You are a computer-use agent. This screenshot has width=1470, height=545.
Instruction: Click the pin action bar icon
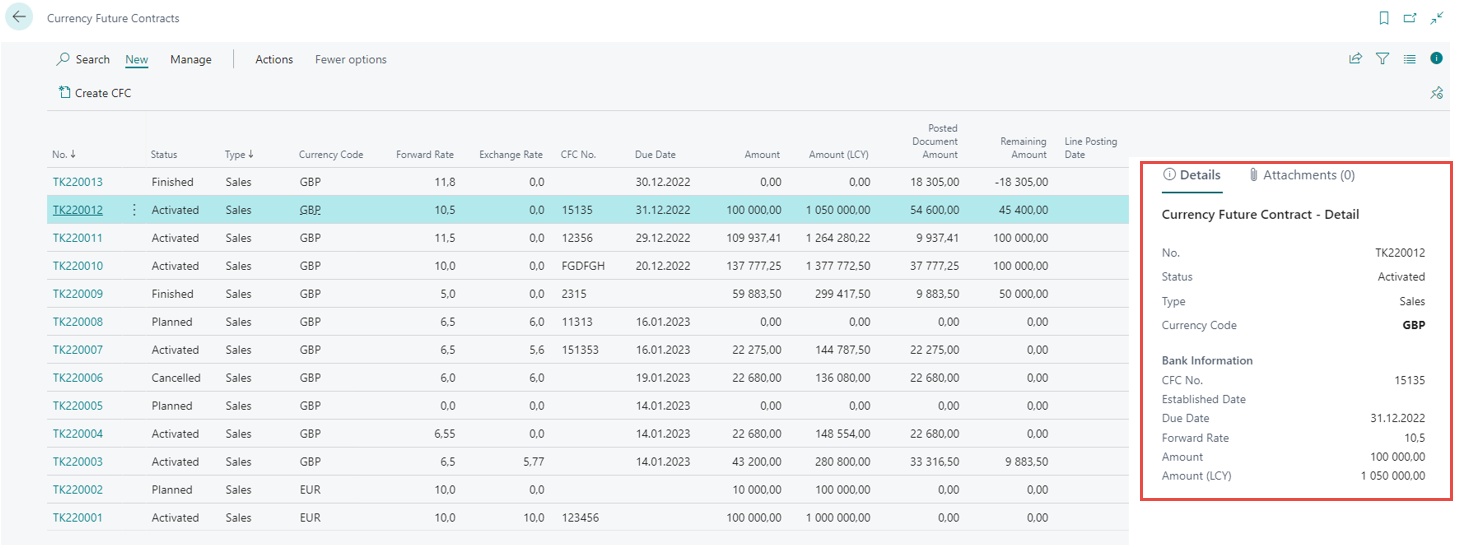(x=1436, y=93)
